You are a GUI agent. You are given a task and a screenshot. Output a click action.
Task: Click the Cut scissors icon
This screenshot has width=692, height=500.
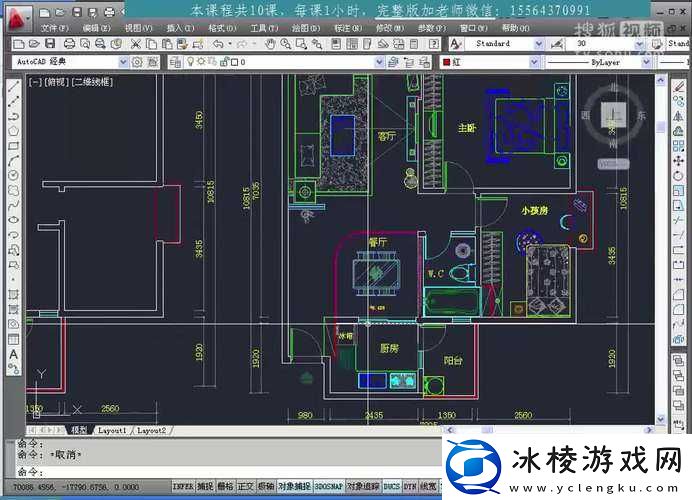coord(136,44)
